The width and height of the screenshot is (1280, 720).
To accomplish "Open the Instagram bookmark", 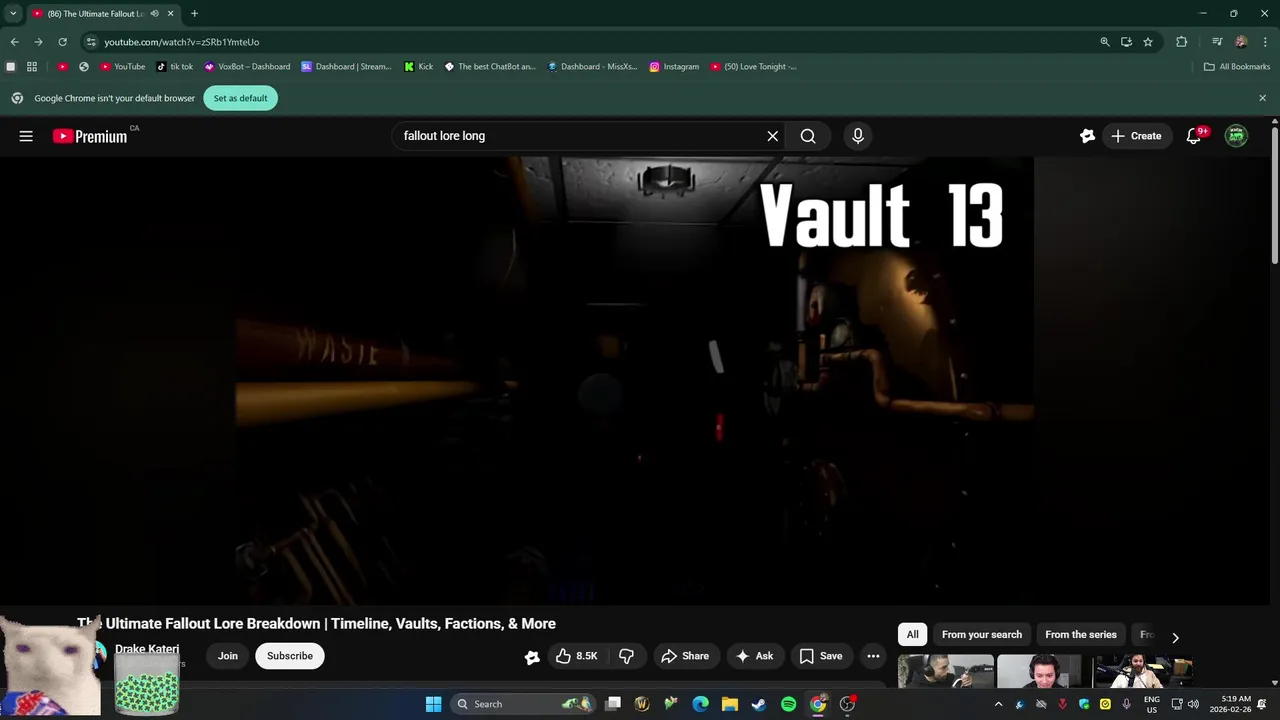I will tap(674, 67).
